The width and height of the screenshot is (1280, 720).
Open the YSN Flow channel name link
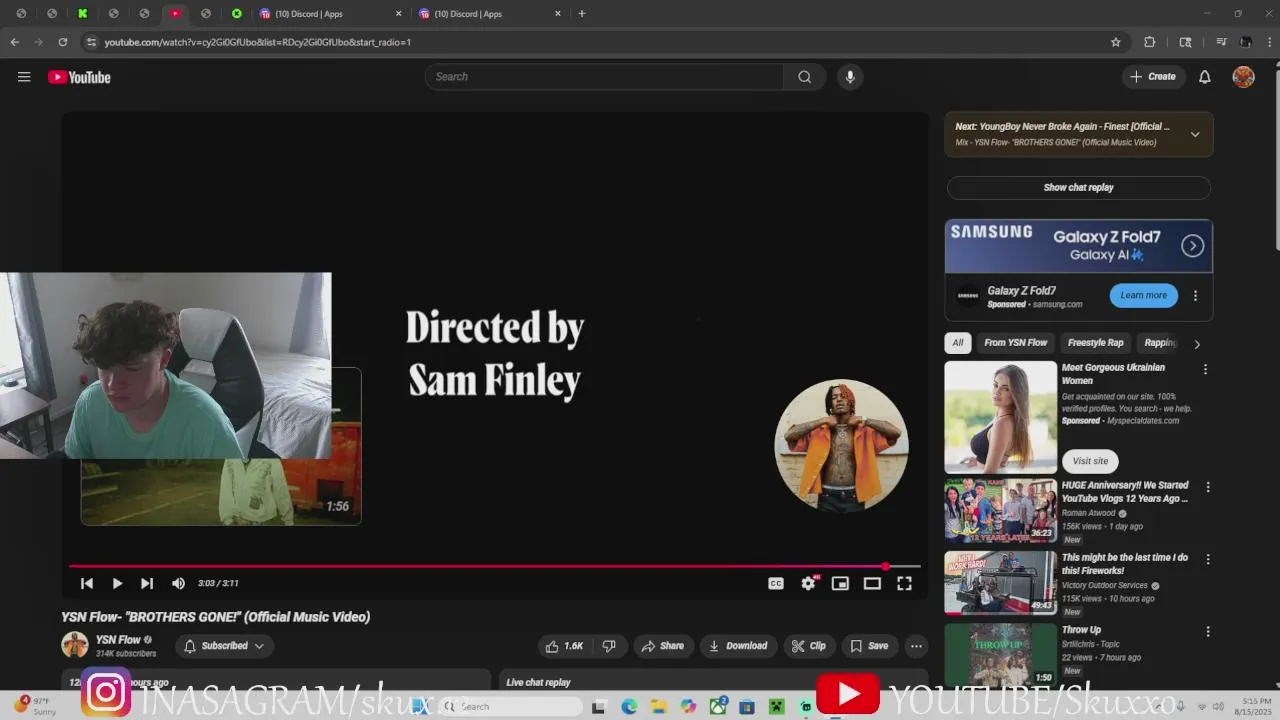click(118, 640)
